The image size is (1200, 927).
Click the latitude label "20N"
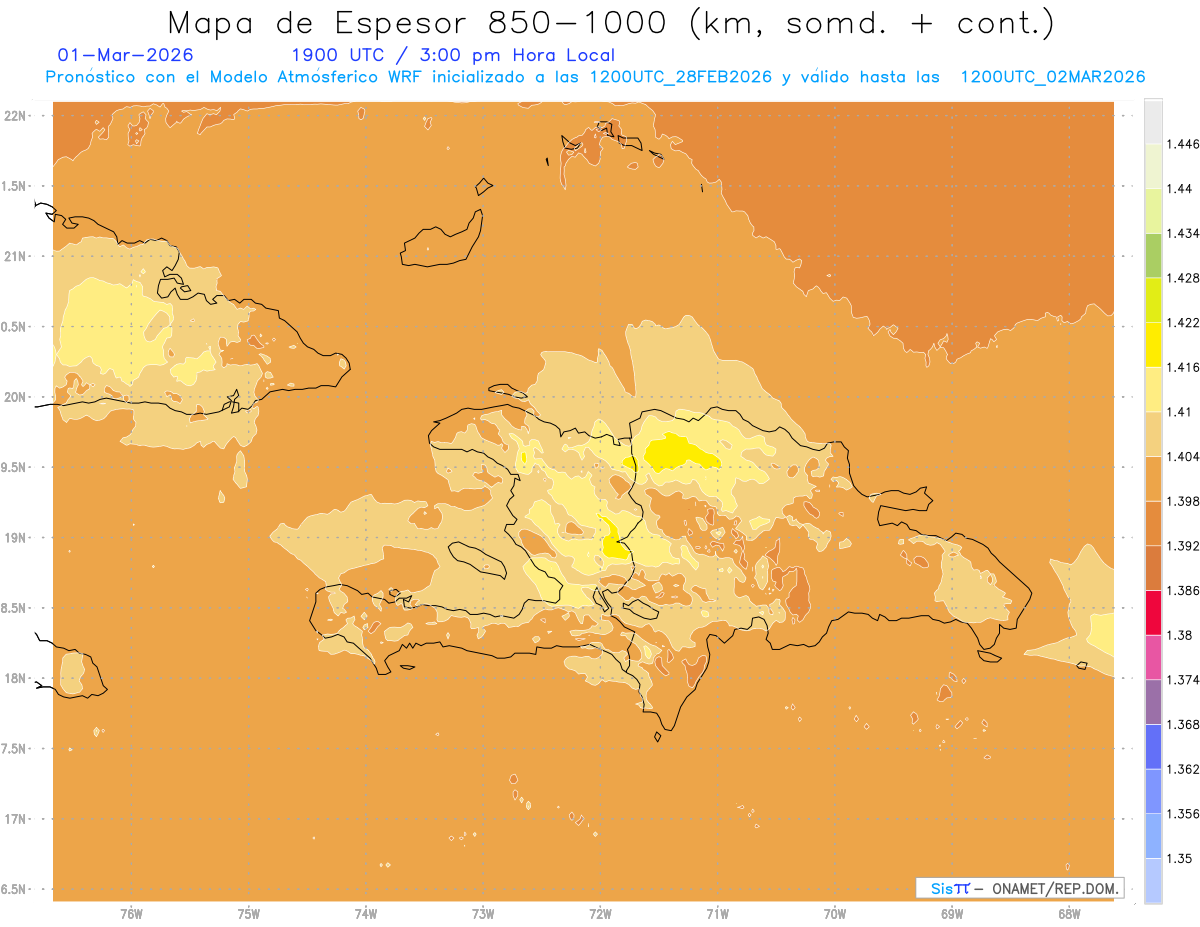[17, 397]
